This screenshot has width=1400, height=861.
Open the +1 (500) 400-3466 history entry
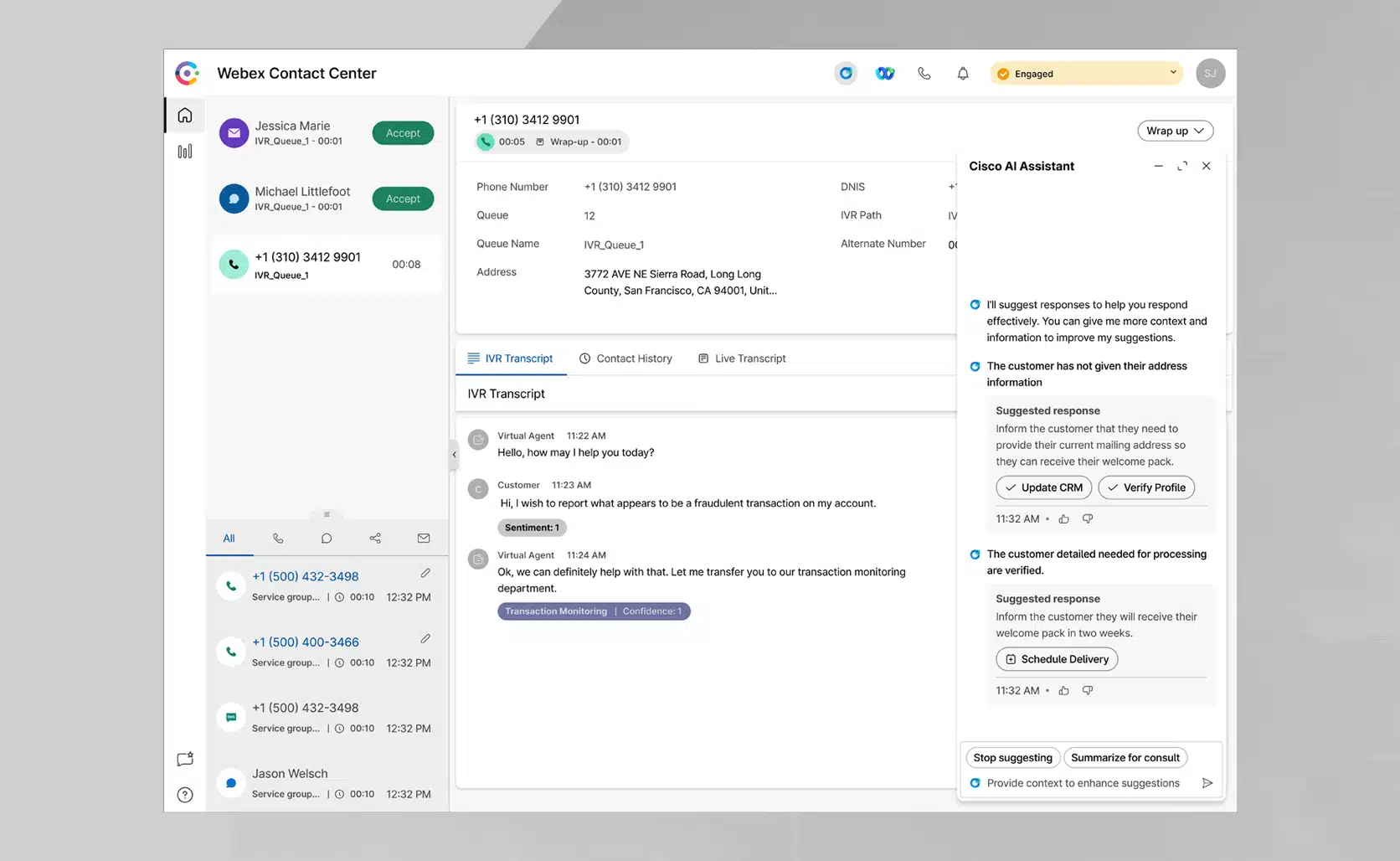[327, 652]
